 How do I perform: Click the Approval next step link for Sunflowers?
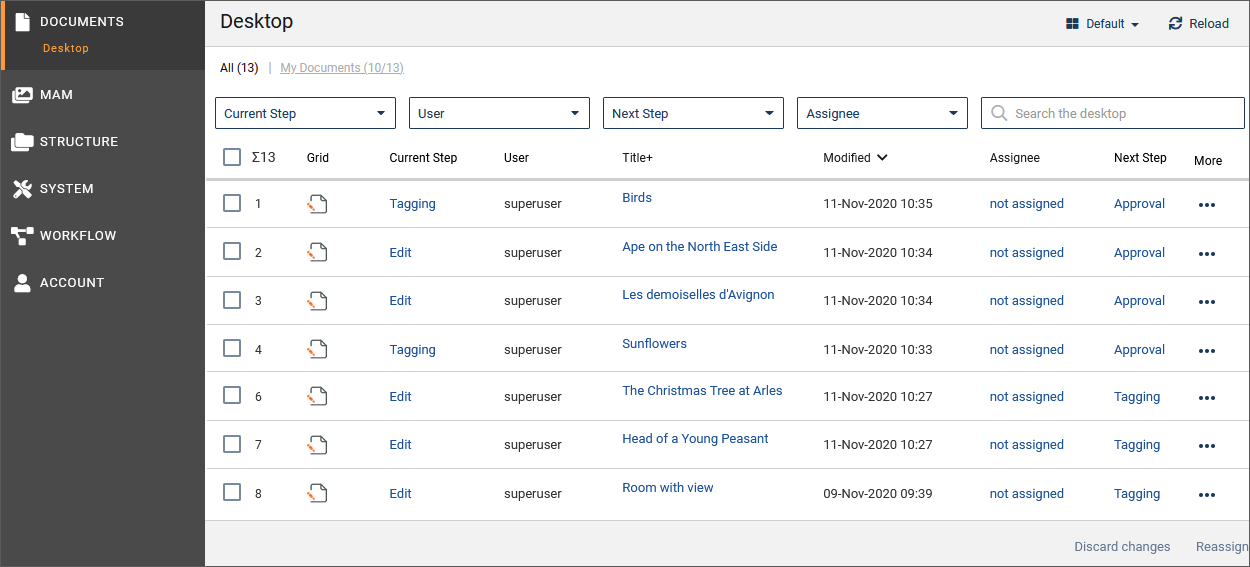coord(1140,350)
